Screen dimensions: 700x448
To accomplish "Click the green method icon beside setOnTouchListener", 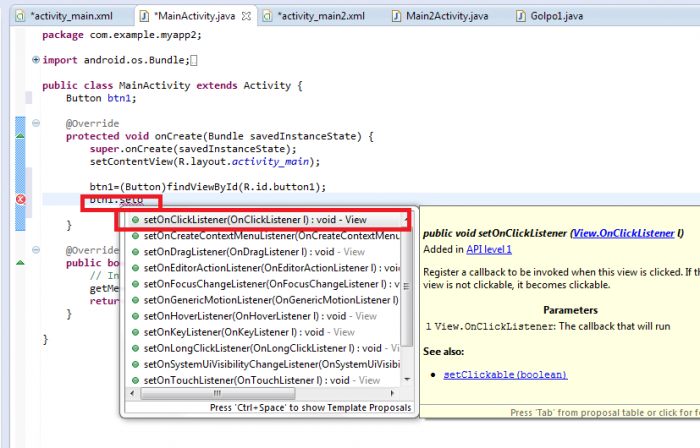I will tap(135, 381).
